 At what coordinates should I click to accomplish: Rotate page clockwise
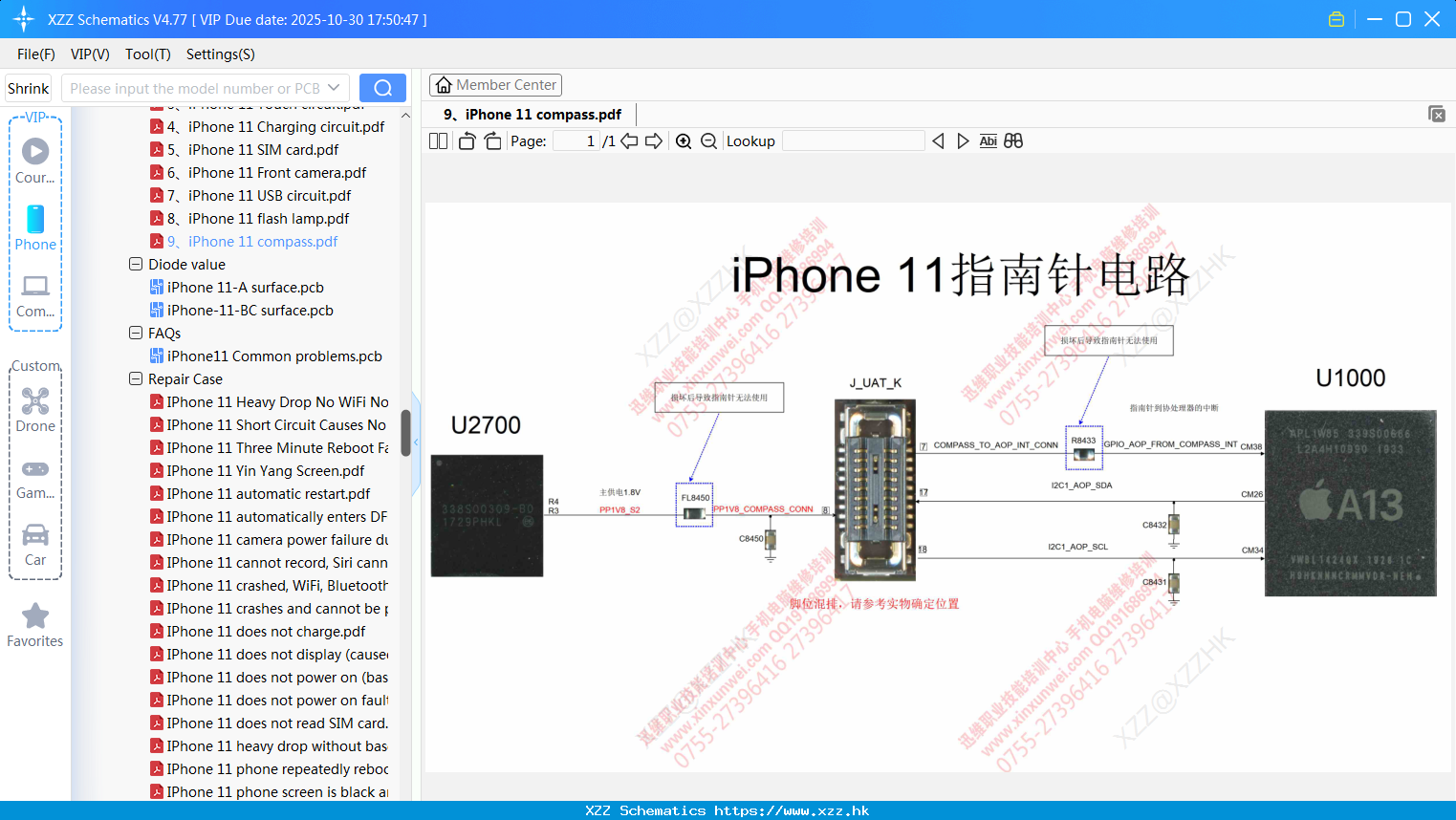(492, 140)
